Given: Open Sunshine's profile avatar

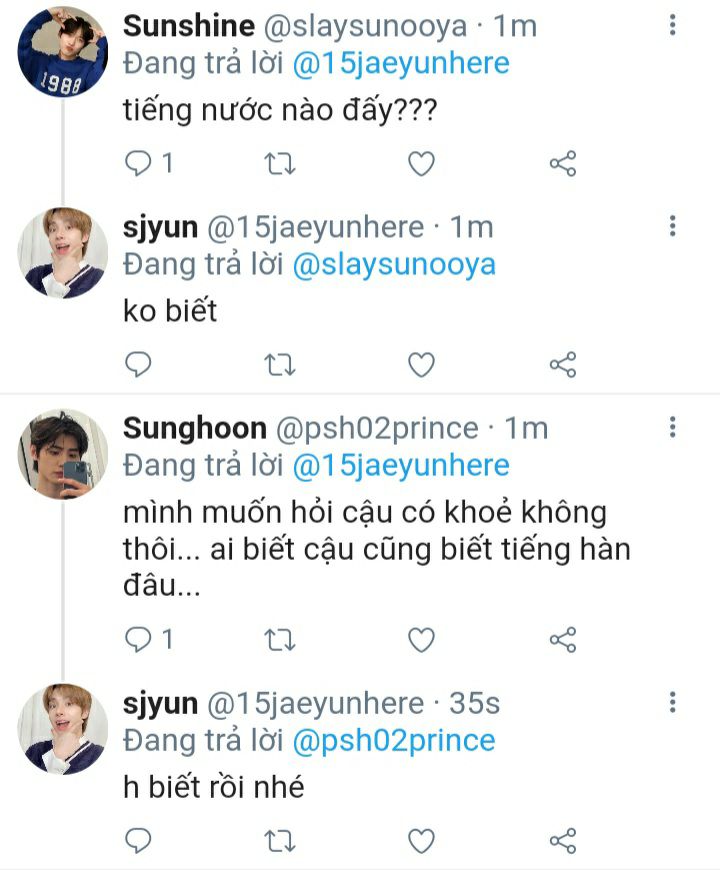Looking at the screenshot, I should point(62,52).
